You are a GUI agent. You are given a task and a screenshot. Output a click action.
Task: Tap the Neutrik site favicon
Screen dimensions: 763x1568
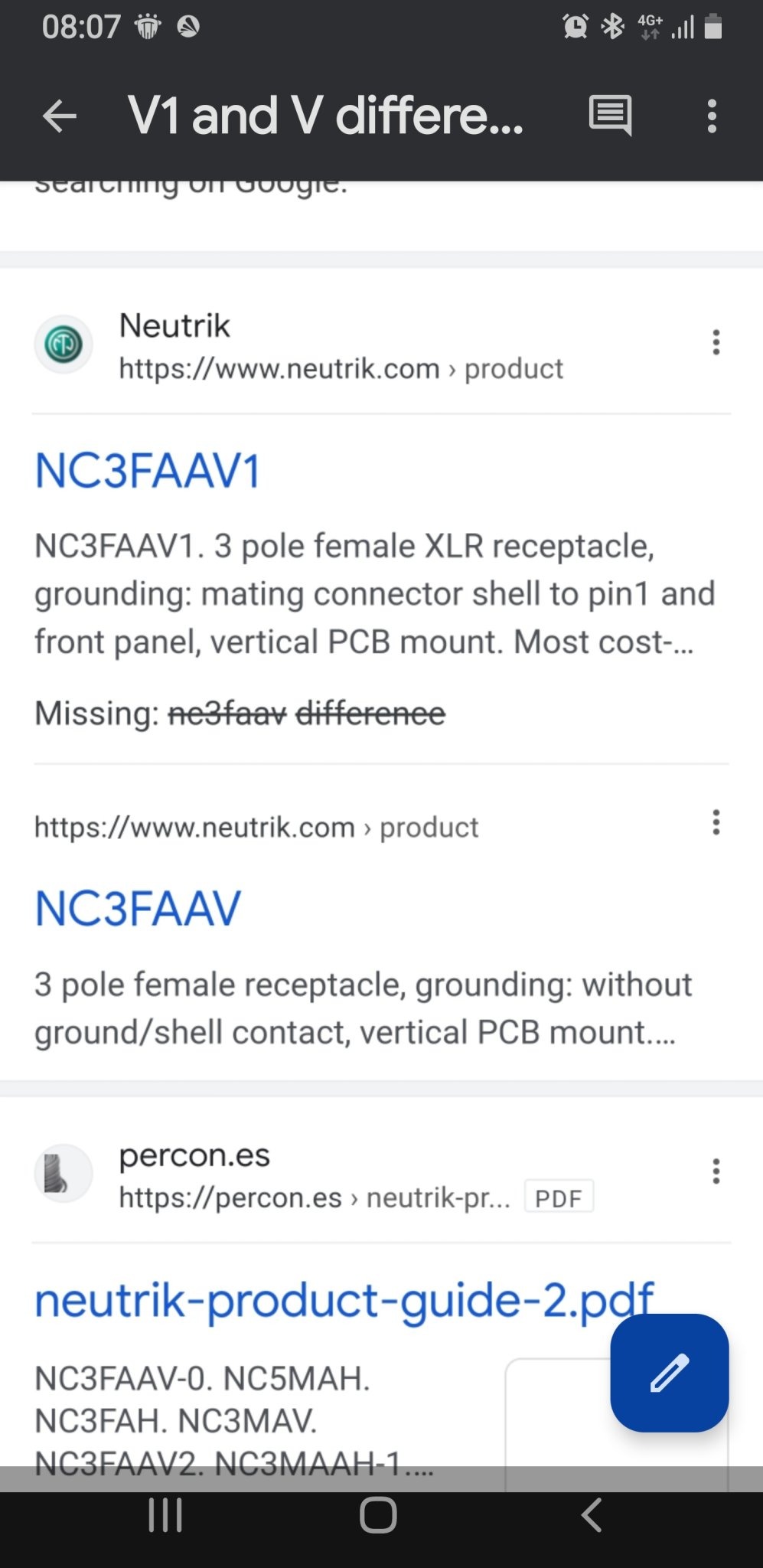coord(64,345)
